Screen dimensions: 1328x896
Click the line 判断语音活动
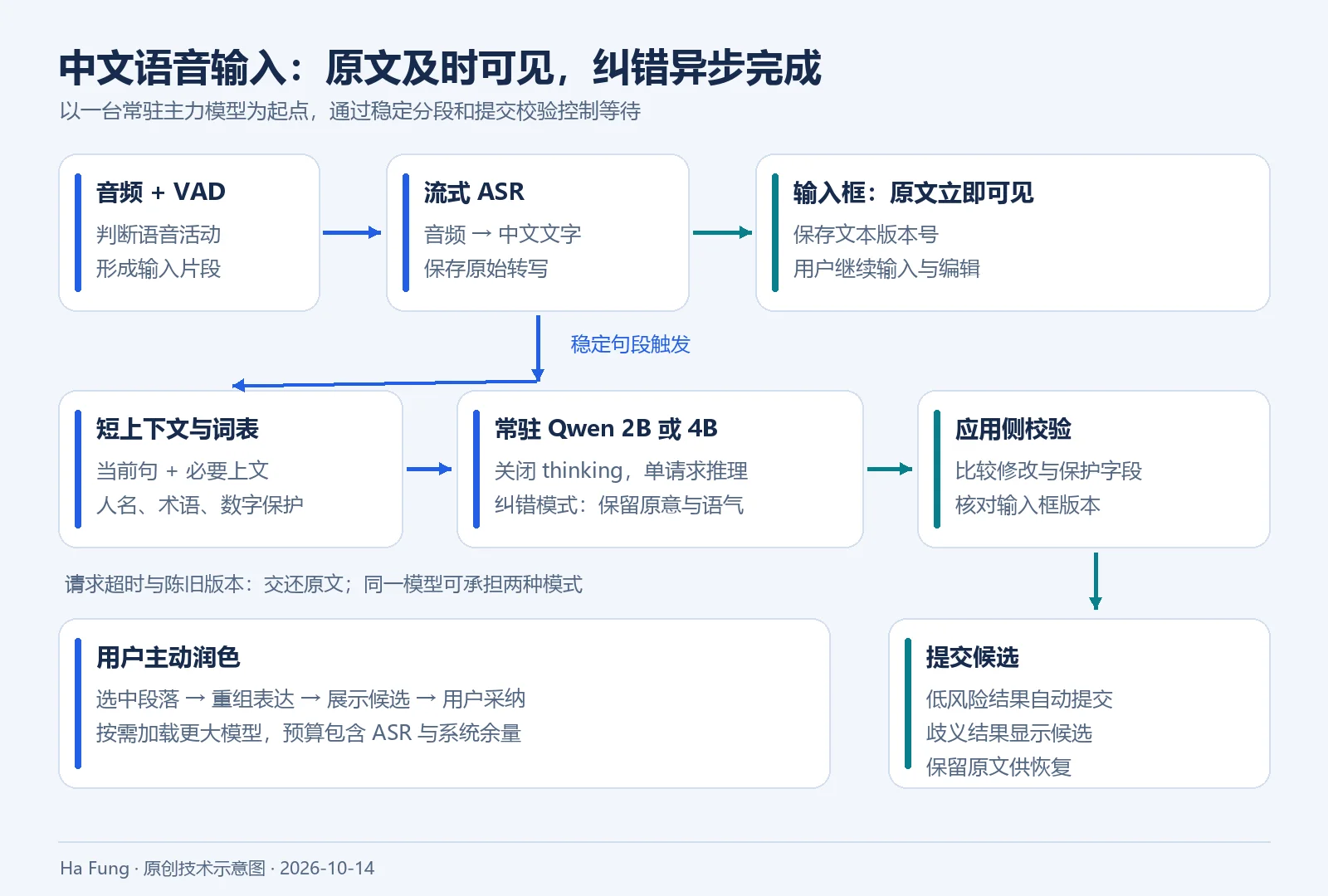point(159,235)
